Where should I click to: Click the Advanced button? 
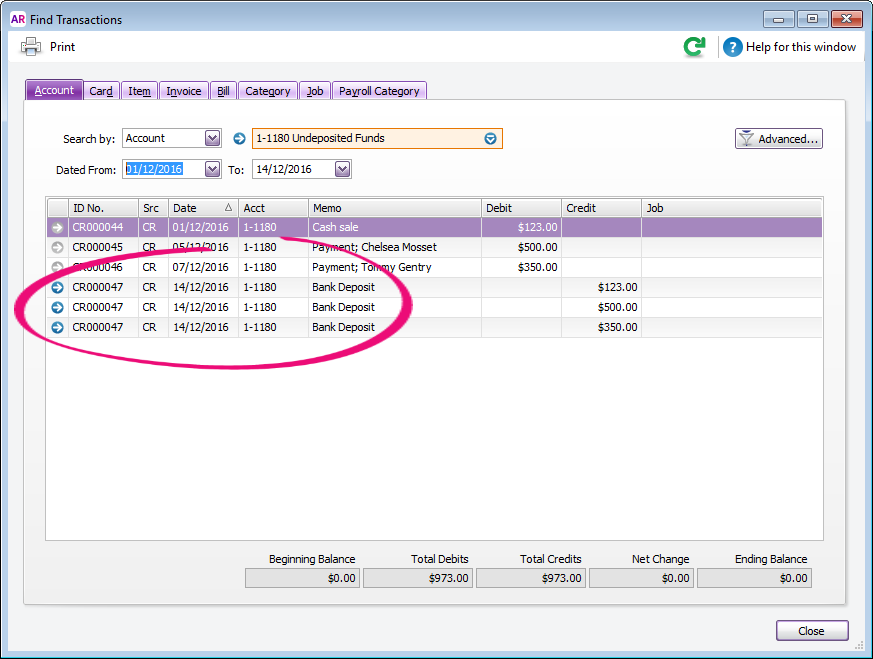pos(778,138)
